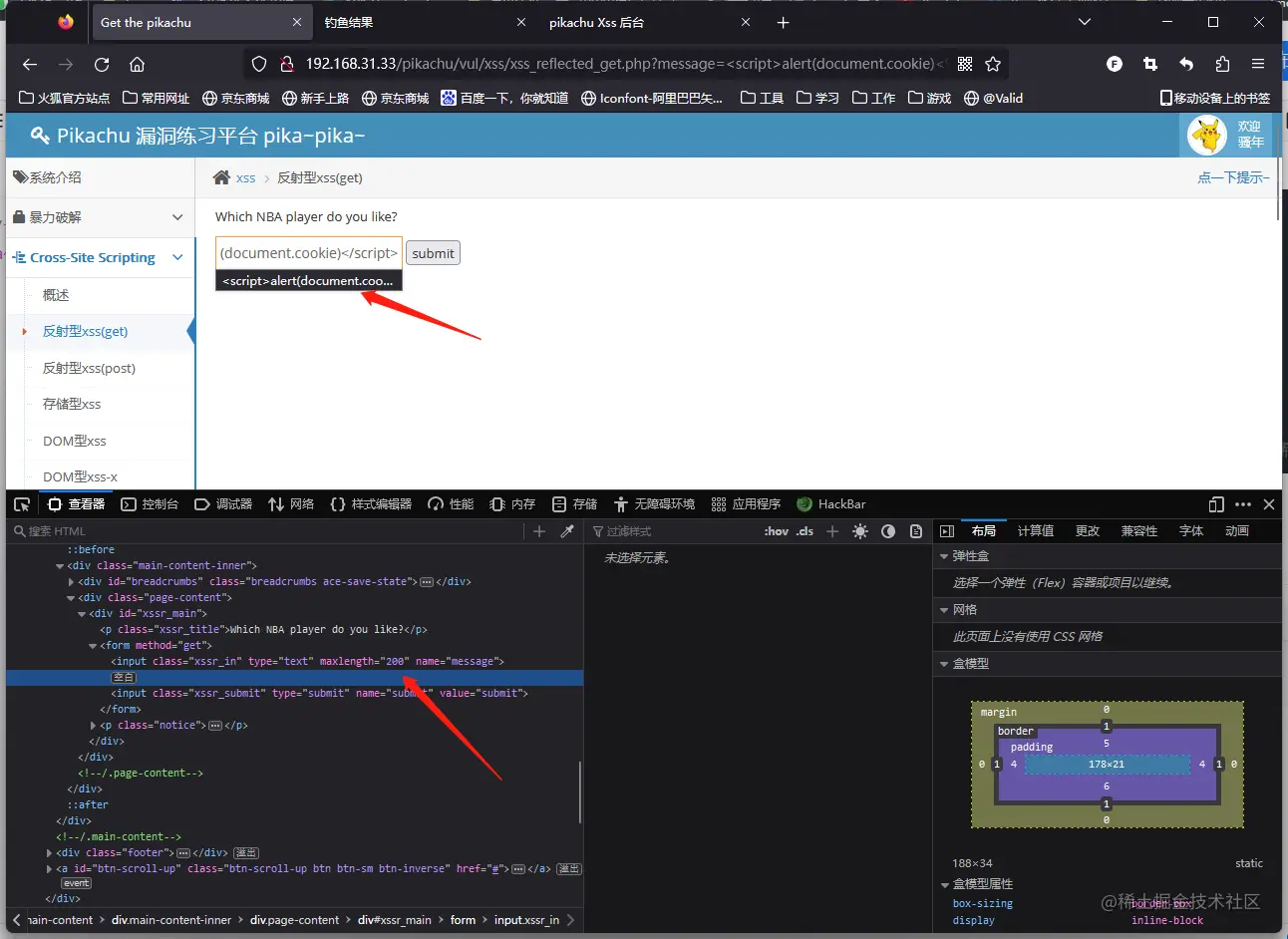Screen dimensions: 1288x939
Task: Select DOM型xss in sidebar
Action: 75,441
